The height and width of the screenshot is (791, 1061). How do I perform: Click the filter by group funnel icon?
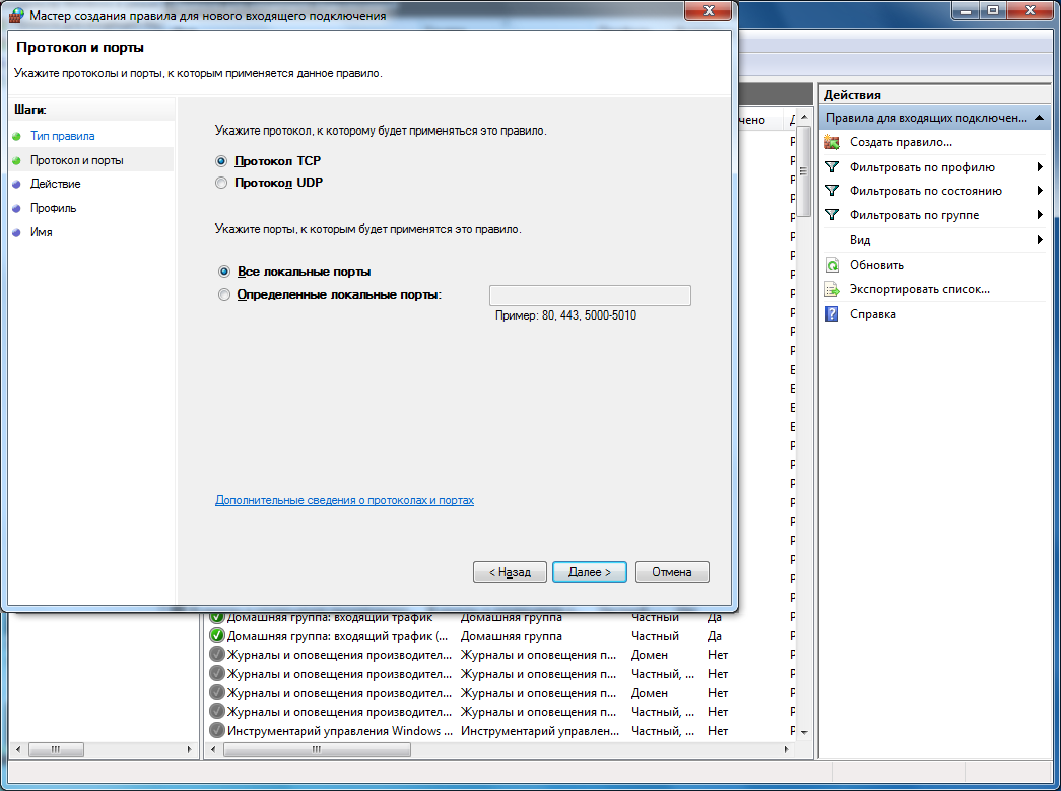pos(832,215)
